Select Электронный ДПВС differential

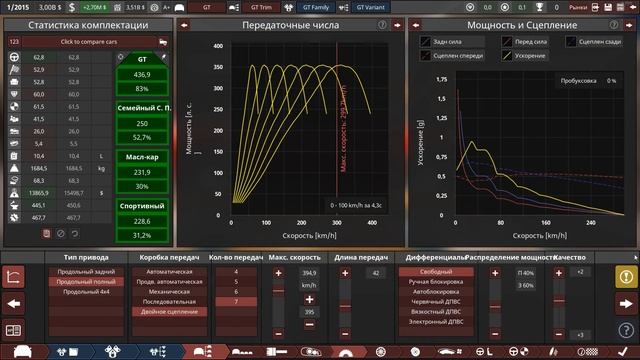pyautogui.click(x=436, y=322)
